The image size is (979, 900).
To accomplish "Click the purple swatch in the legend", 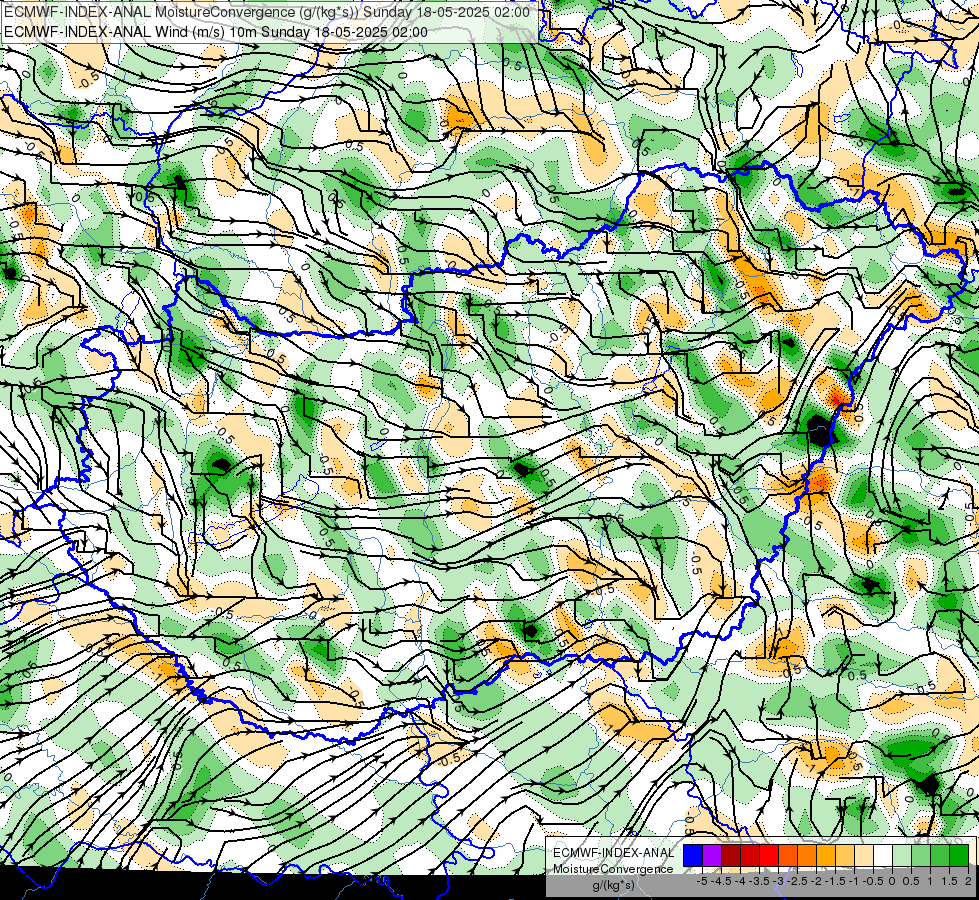I will point(712,856).
